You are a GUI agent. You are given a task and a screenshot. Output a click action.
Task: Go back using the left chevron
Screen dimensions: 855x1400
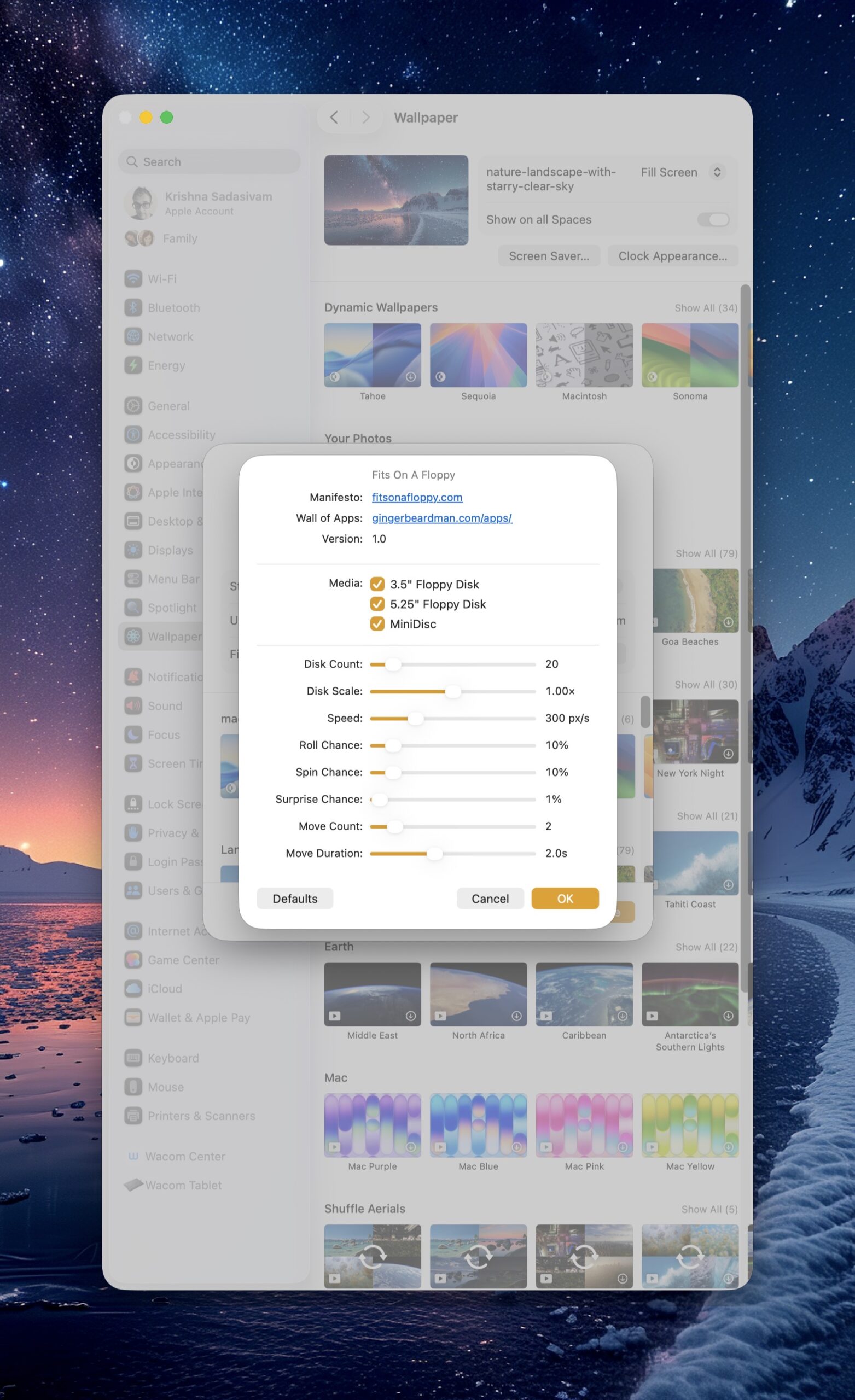pos(334,117)
